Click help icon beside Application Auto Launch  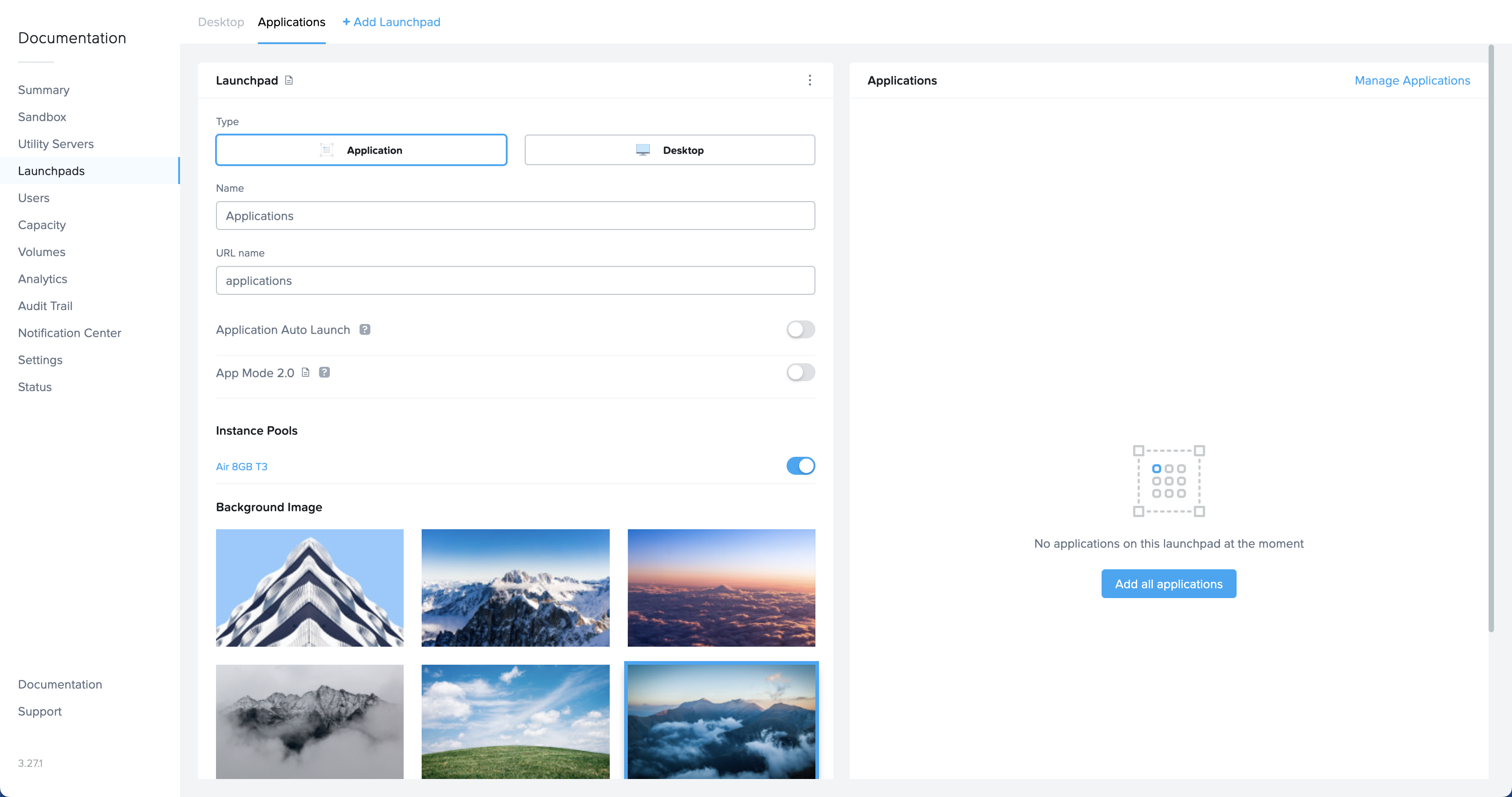pos(364,330)
